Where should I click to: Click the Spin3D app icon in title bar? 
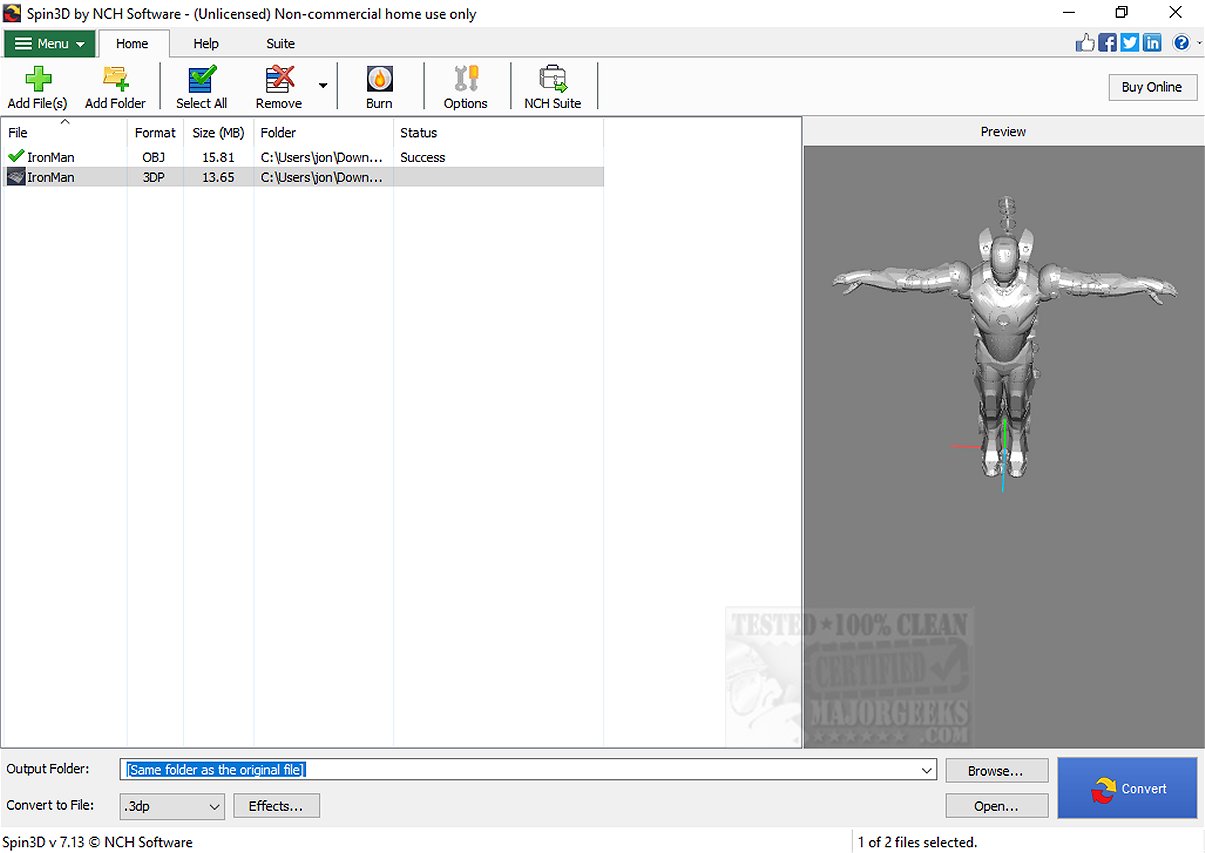(x=12, y=13)
